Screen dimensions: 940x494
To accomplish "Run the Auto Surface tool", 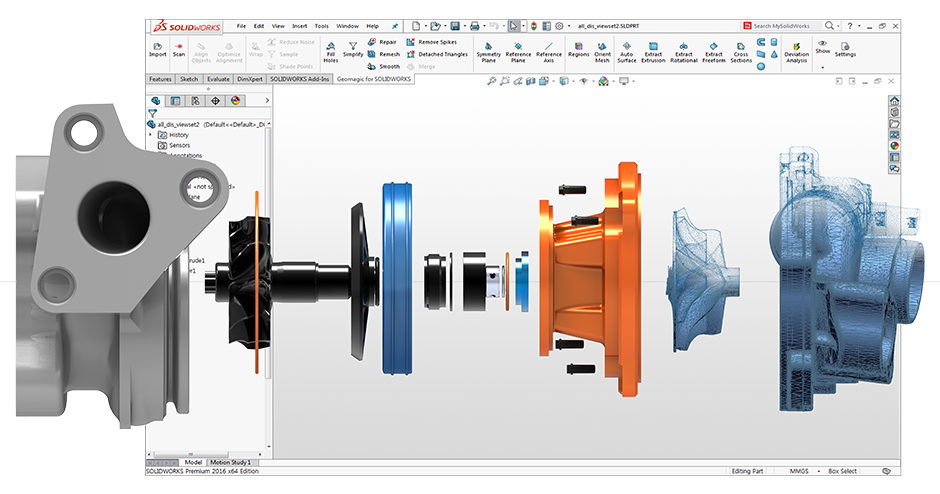I will tap(626, 51).
